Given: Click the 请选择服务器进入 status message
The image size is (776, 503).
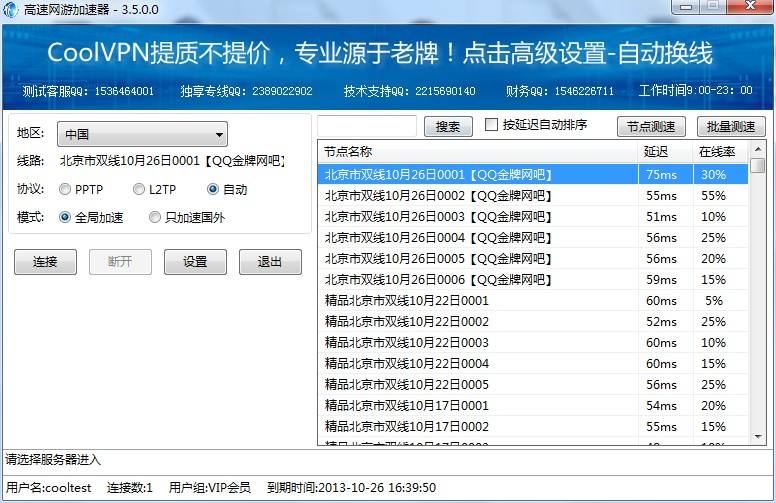Looking at the screenshot, I should click(x=53, y=459).
